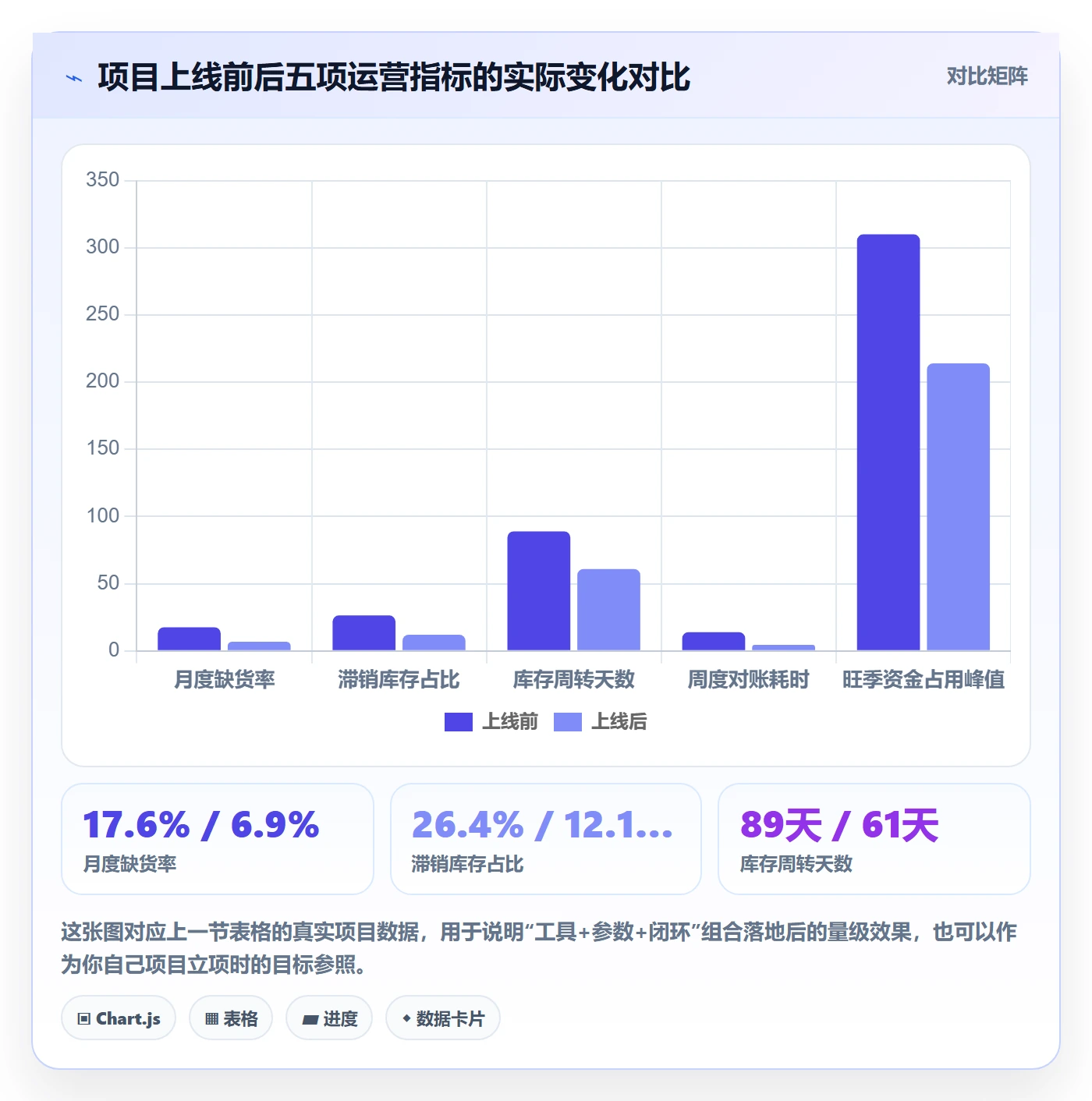
Task: Click the 旺季资金占用峰值 axis label
Action: (924, 680)
